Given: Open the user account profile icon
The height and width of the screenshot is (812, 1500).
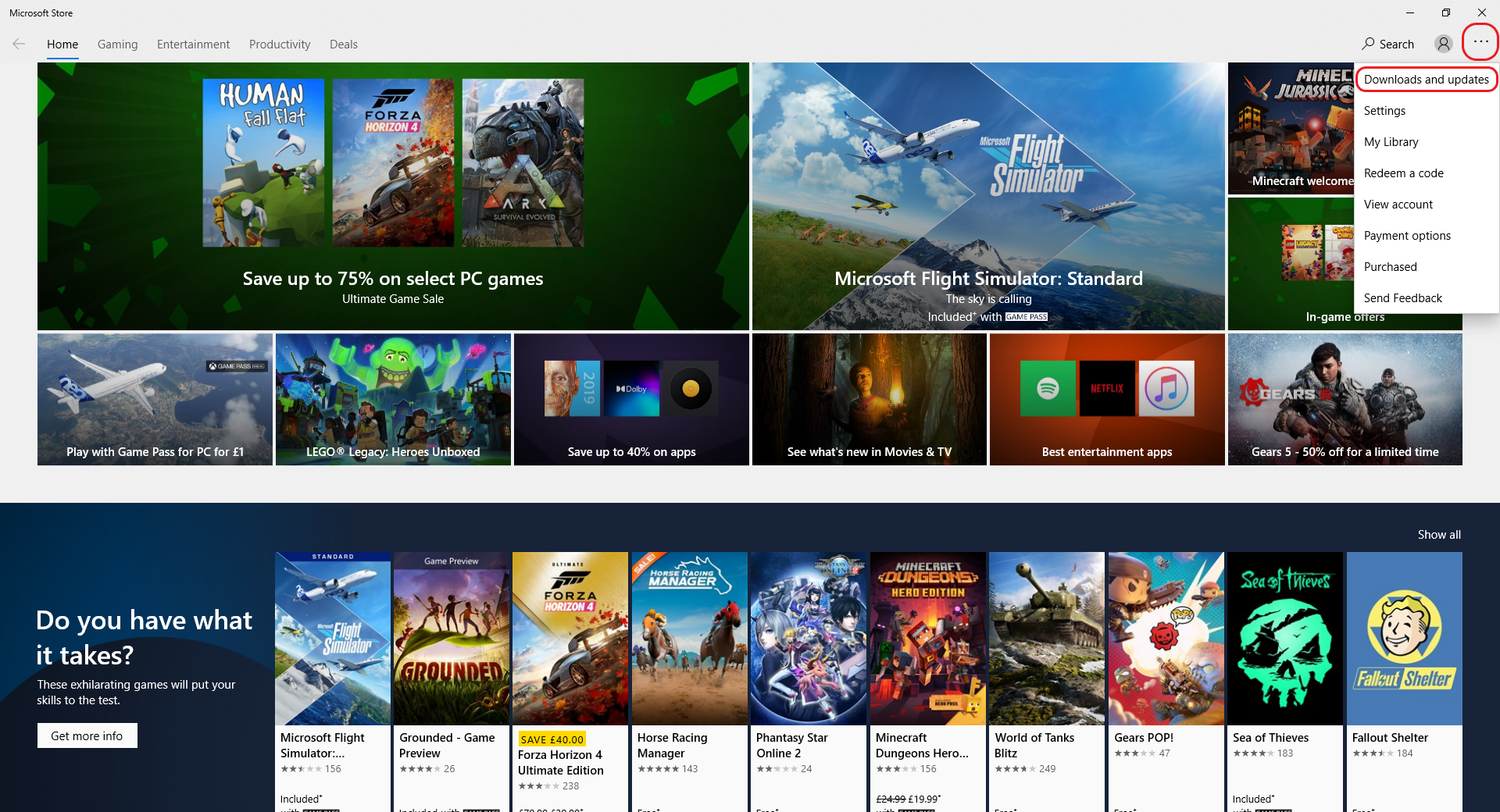Looking at the screenshot, I should 1443,44.
